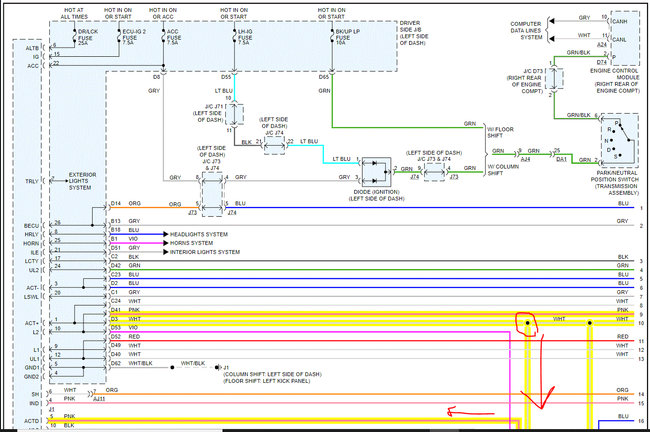Click the C23 connector pin label
650x432 pixels.
[x=116, y=274]
